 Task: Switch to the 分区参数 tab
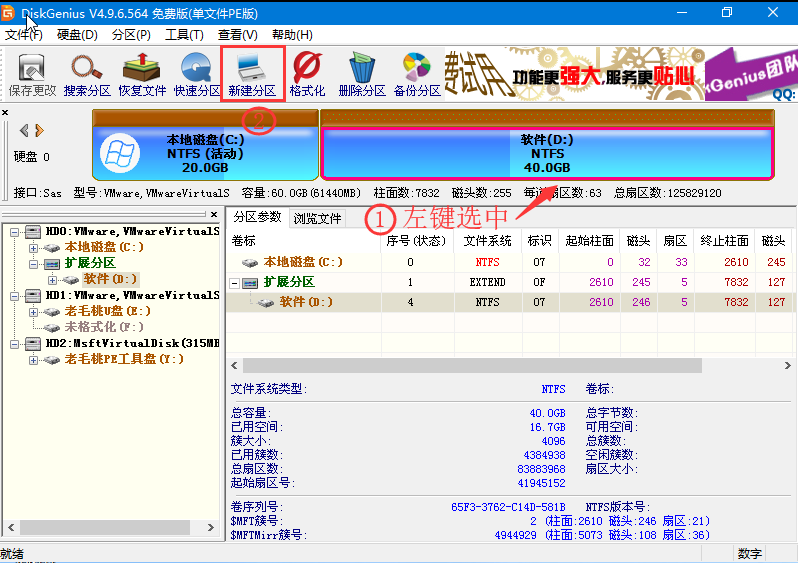pos(257,217)
